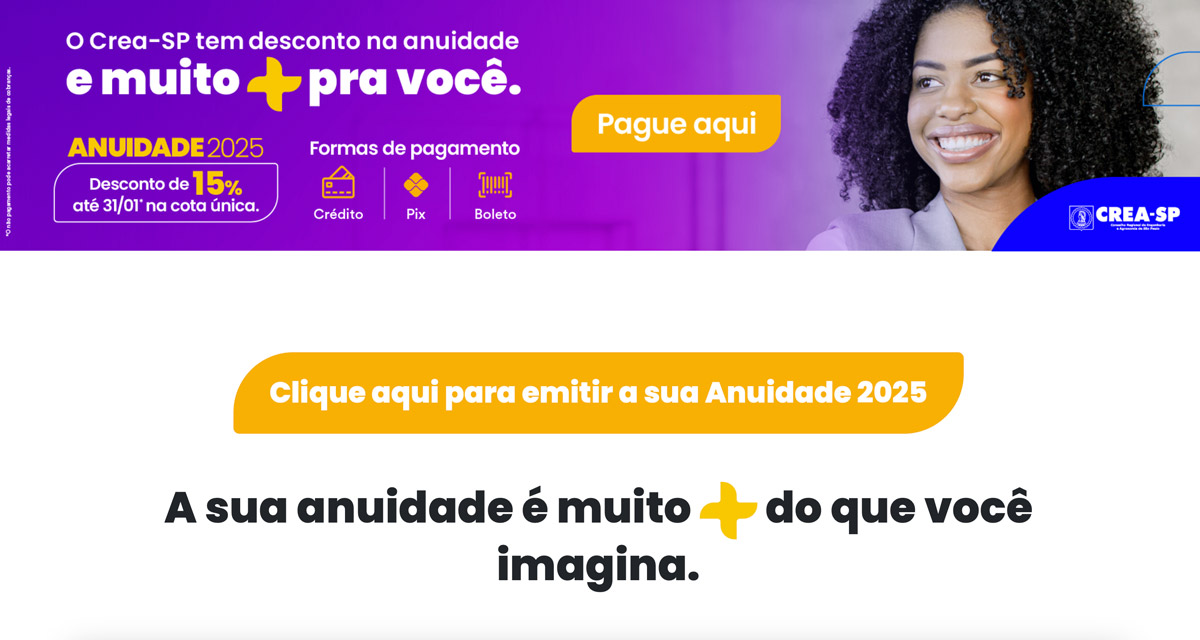The width and height of the screenshot is (1200, 640).
Task: Select the Pix text label
Action: pyautogui.click(x=416, y=214)
